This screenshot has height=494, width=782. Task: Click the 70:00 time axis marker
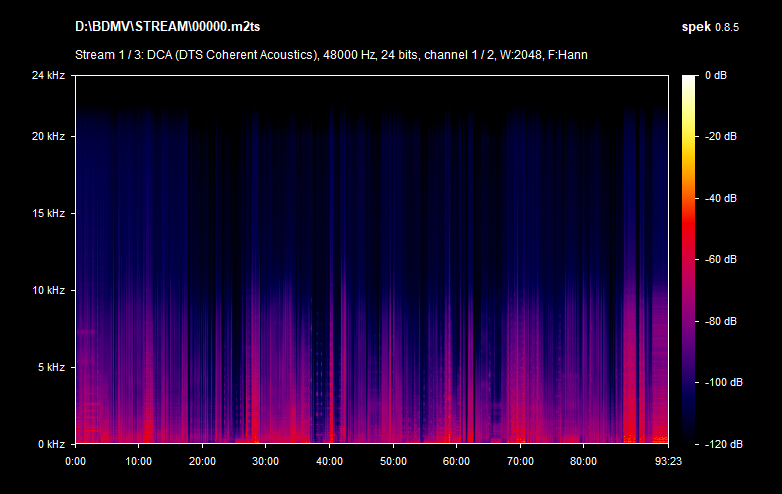(519, 461)
